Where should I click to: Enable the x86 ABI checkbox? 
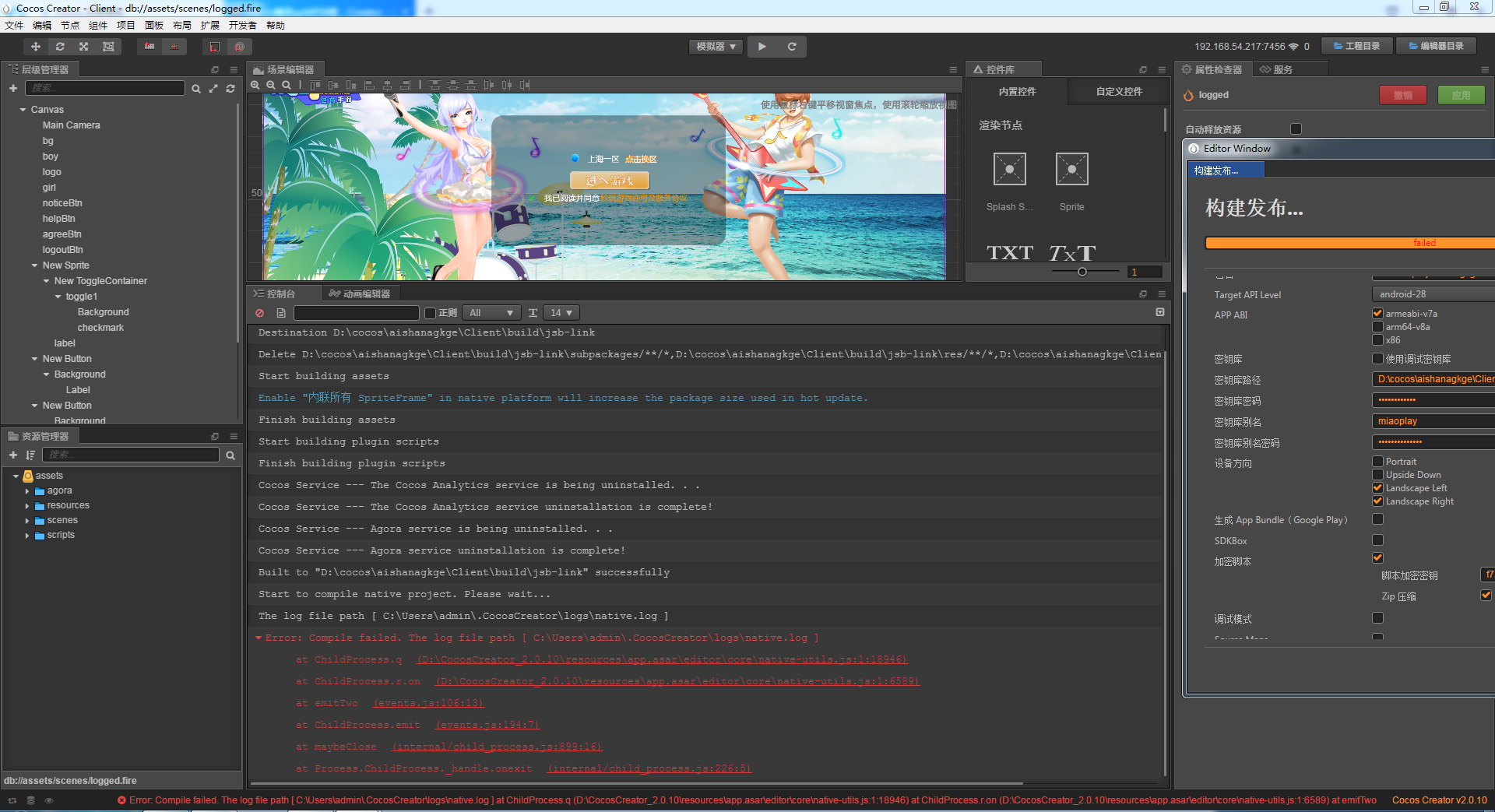[x=1377, y=340]
